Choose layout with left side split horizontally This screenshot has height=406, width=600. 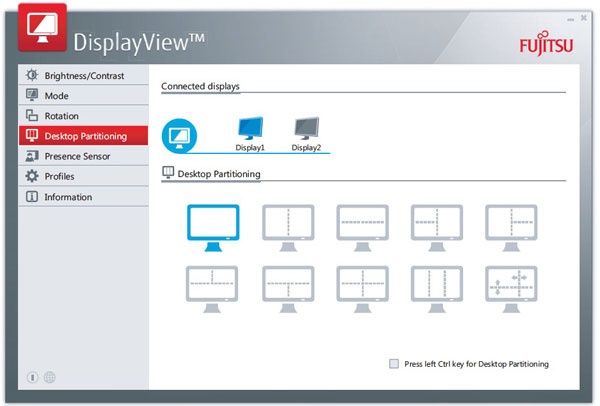click(x=437, y=228)
